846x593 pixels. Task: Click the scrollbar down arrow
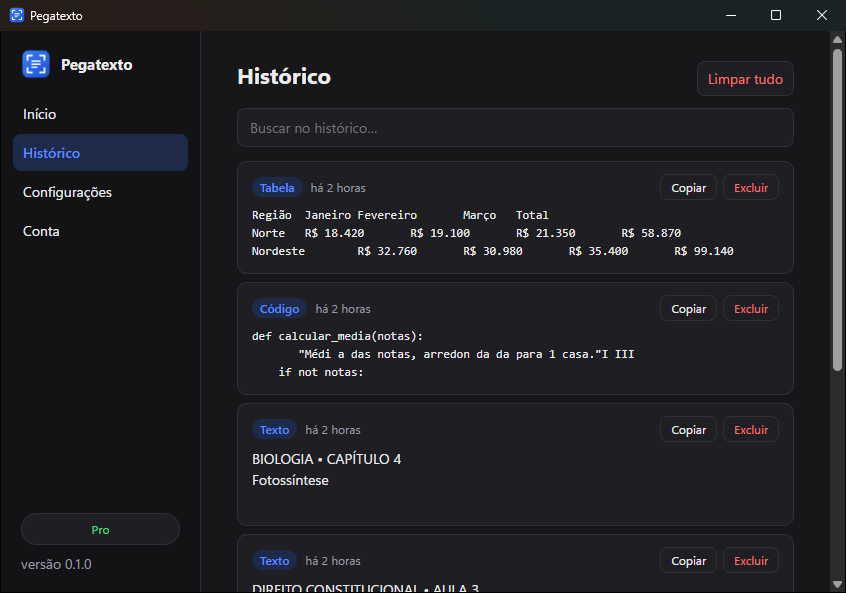[x=837, y=584]
